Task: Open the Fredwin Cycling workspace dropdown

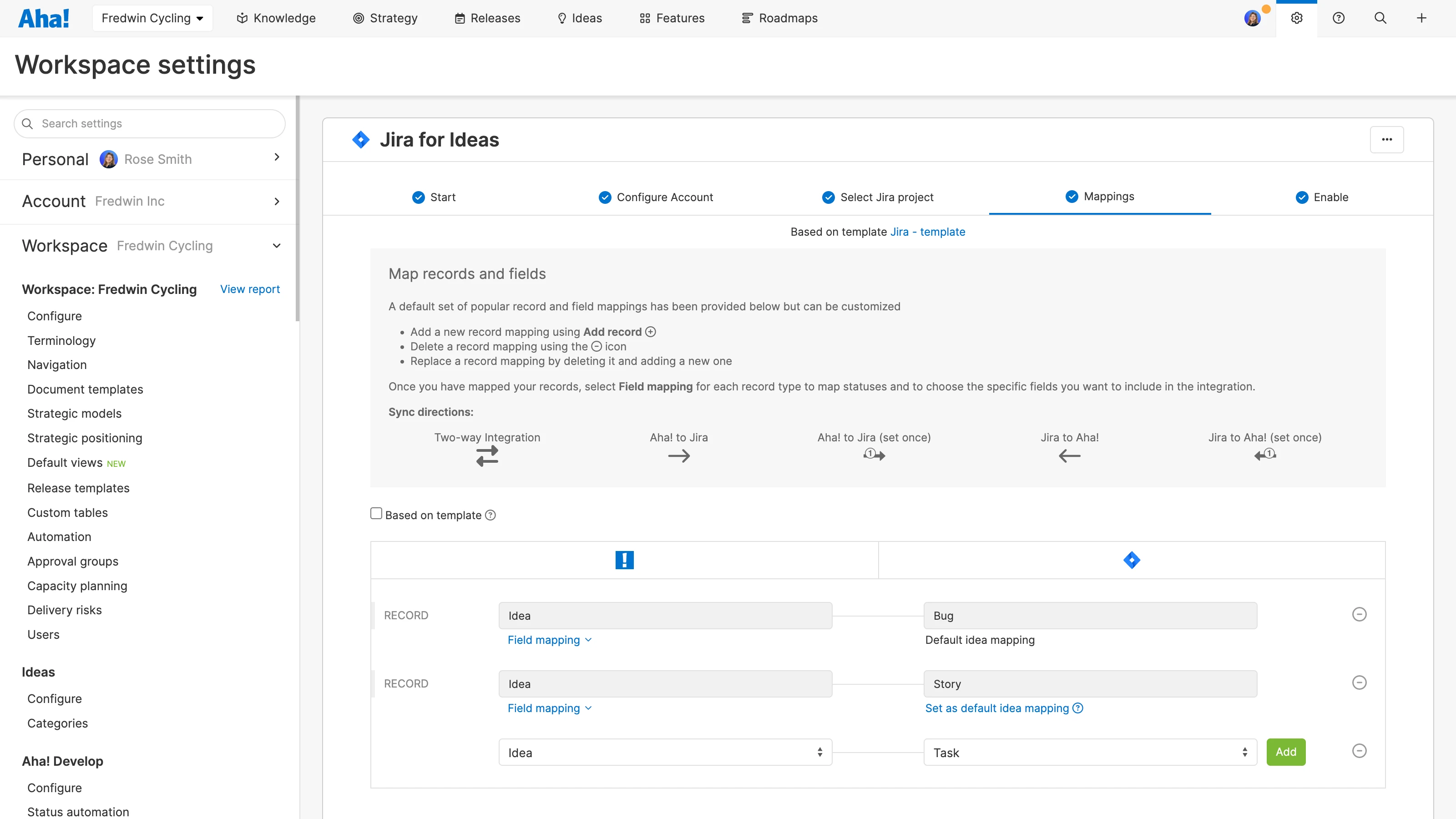Action: 152,18
